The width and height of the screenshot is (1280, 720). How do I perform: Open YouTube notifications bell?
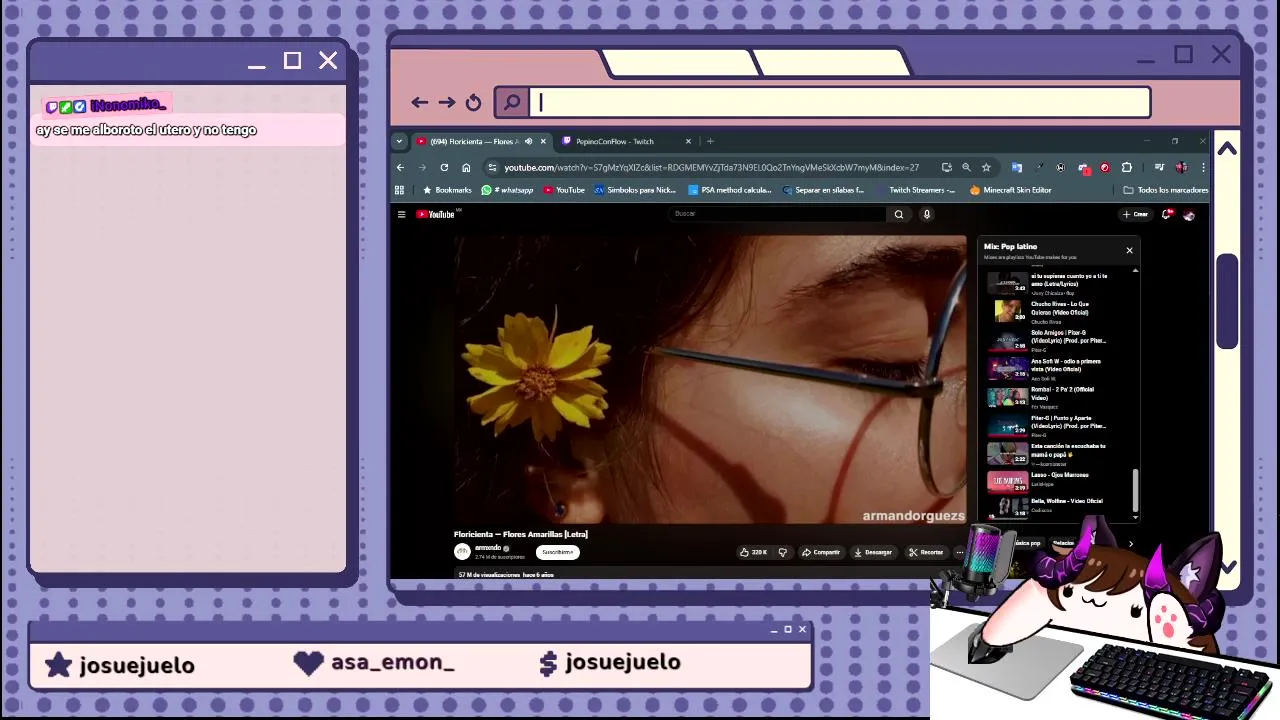tap(1166, 214)
